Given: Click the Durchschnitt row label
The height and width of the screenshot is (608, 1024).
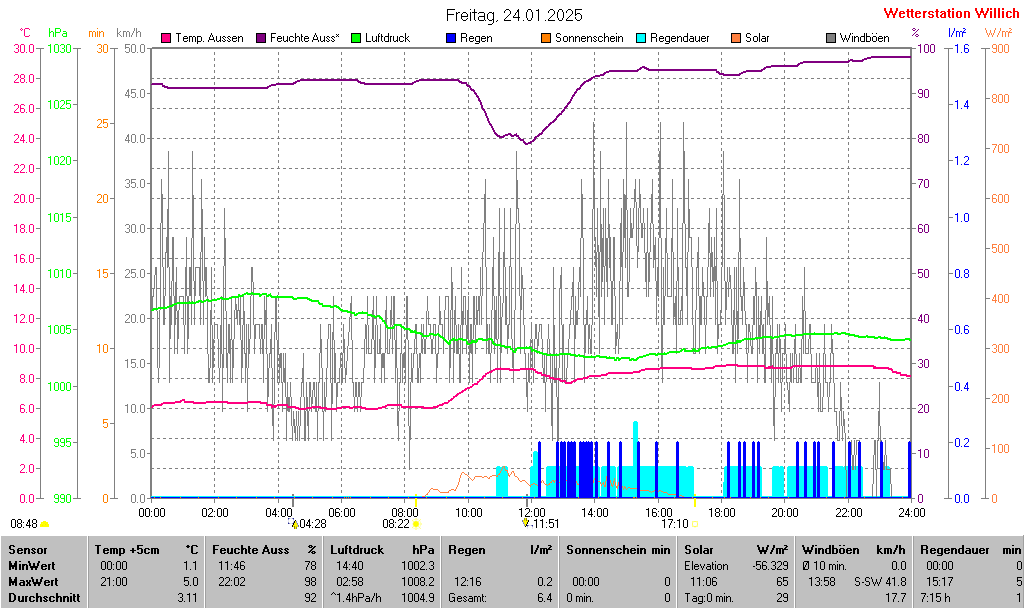Looking at the screenshot, I should coord(44,598).
